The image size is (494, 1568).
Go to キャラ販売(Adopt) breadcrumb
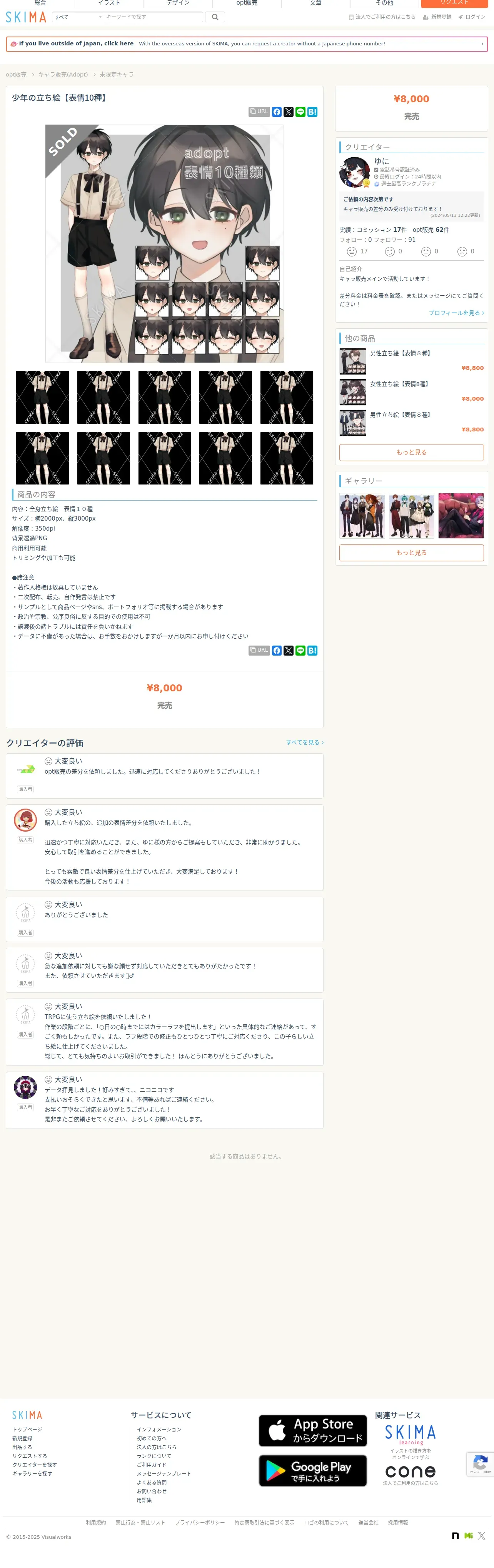coord(63,74)
